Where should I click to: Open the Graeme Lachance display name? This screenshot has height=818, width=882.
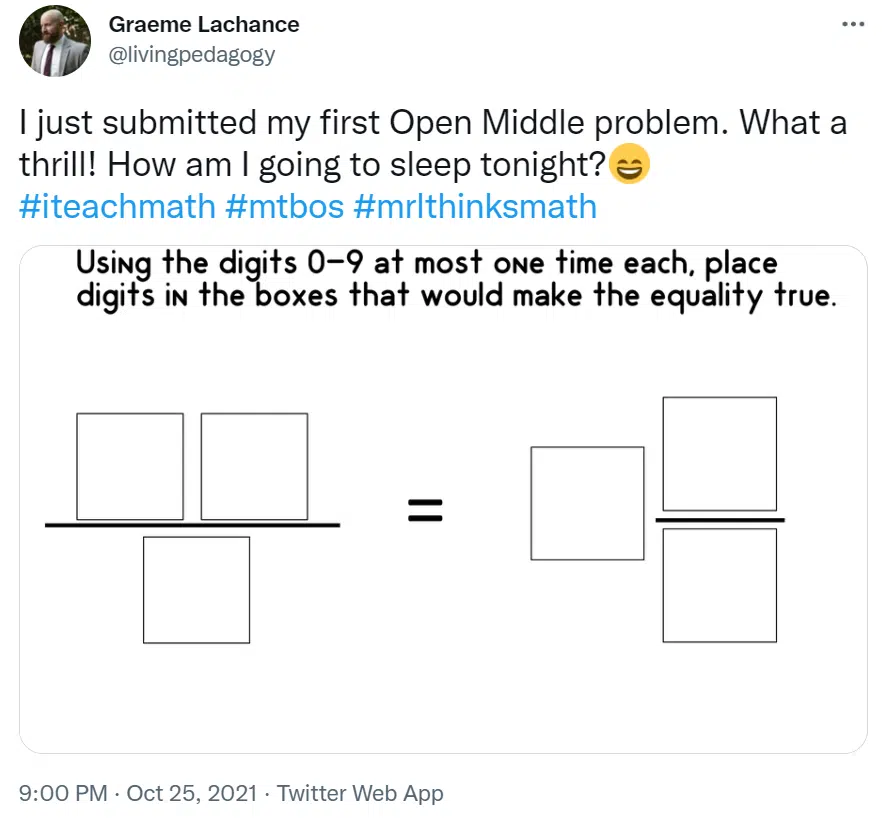click(x=204, y=25)
